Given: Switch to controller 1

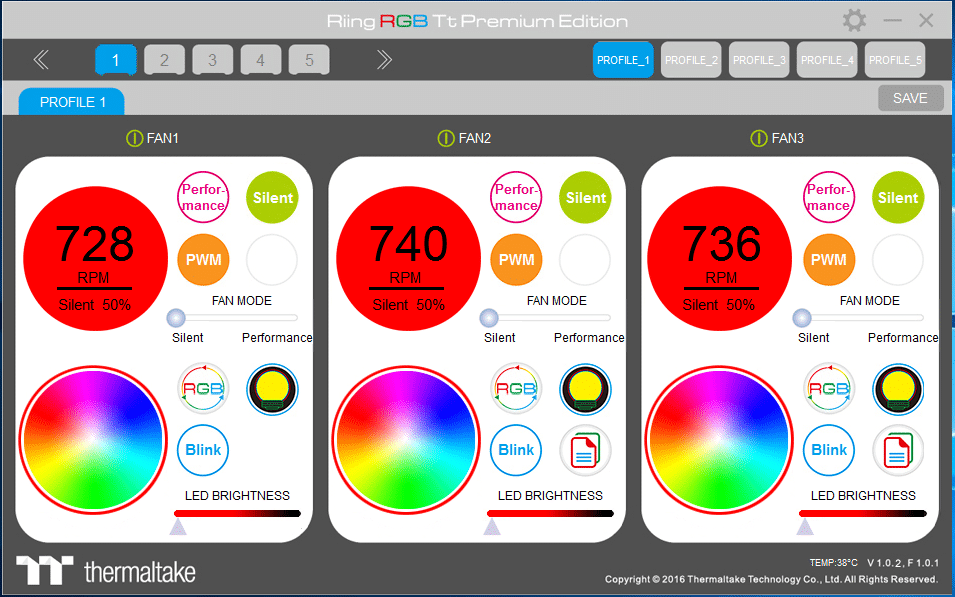Looking at the screenshot, I should pyautogui.click(x=116, y=60).
